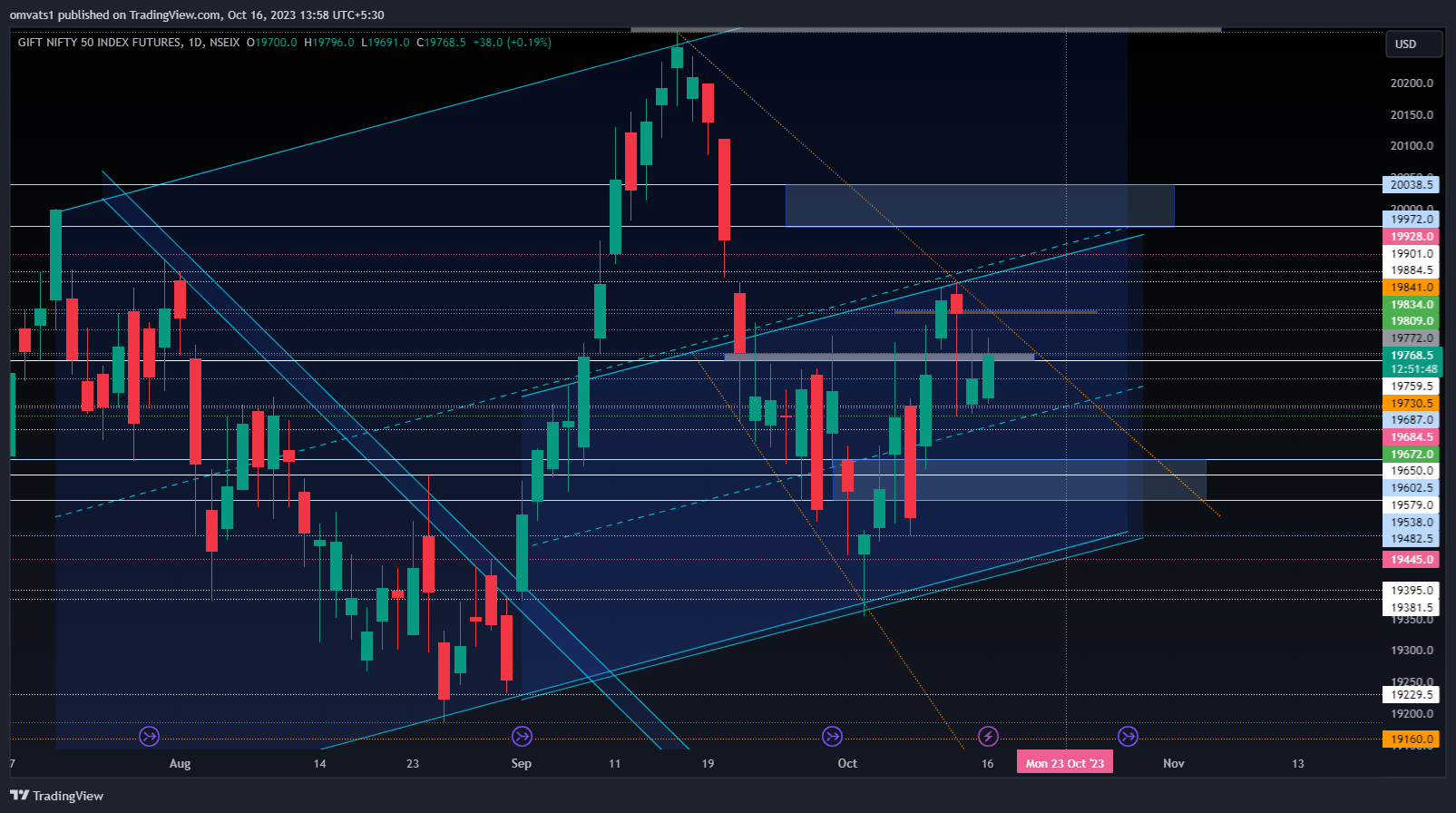Select the 19759.5 price label
The height and width of the screenshot is (813, 1456).
1412,387
